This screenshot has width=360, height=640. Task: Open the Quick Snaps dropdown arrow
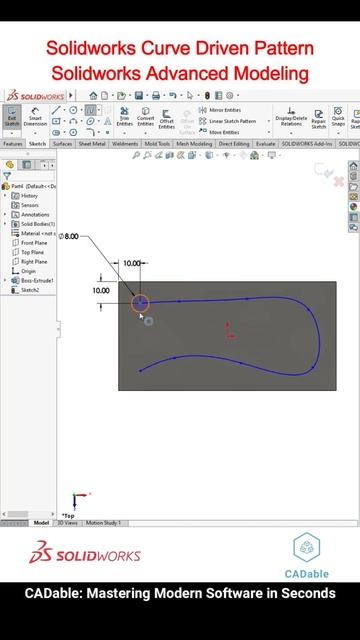coord(338,133)
